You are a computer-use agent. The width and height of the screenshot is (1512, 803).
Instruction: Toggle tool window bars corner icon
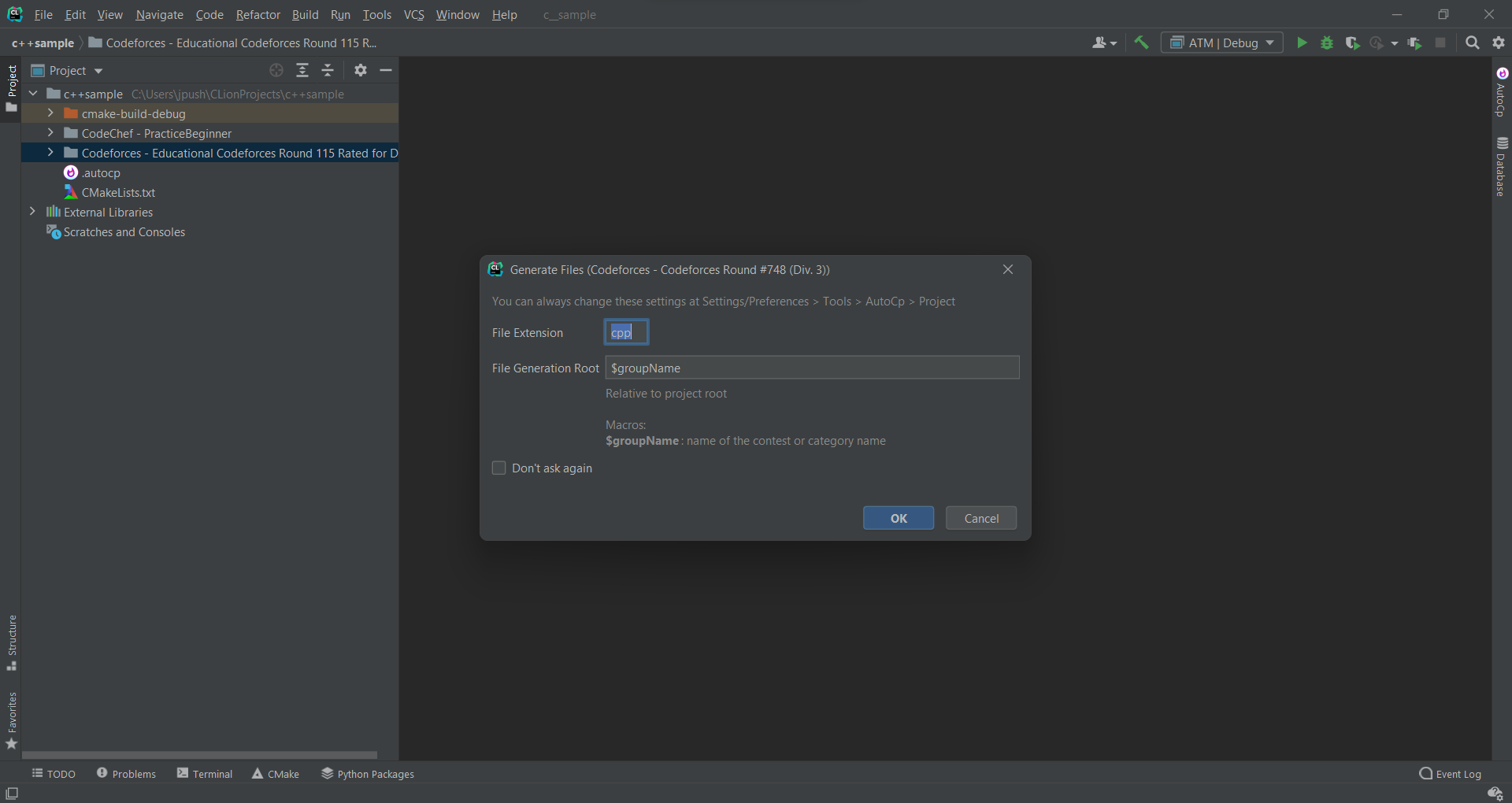[x=12, y=793]
